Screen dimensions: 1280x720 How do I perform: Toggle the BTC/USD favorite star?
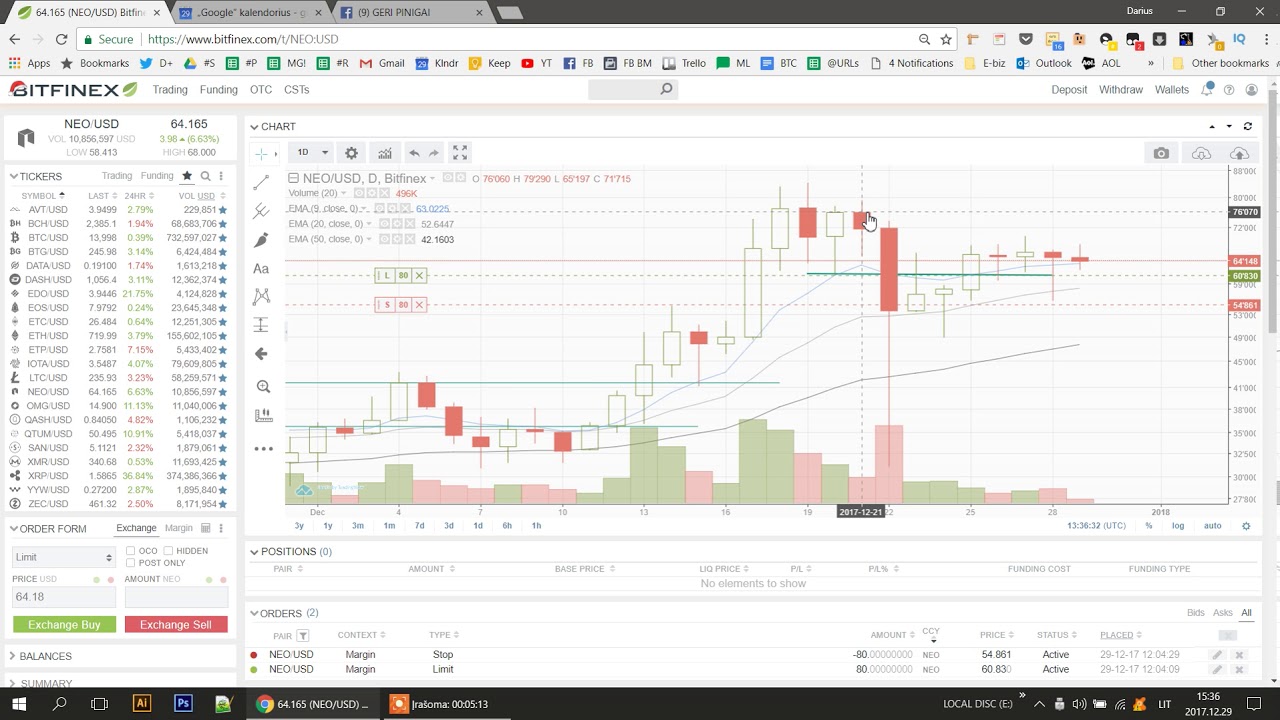223,238
